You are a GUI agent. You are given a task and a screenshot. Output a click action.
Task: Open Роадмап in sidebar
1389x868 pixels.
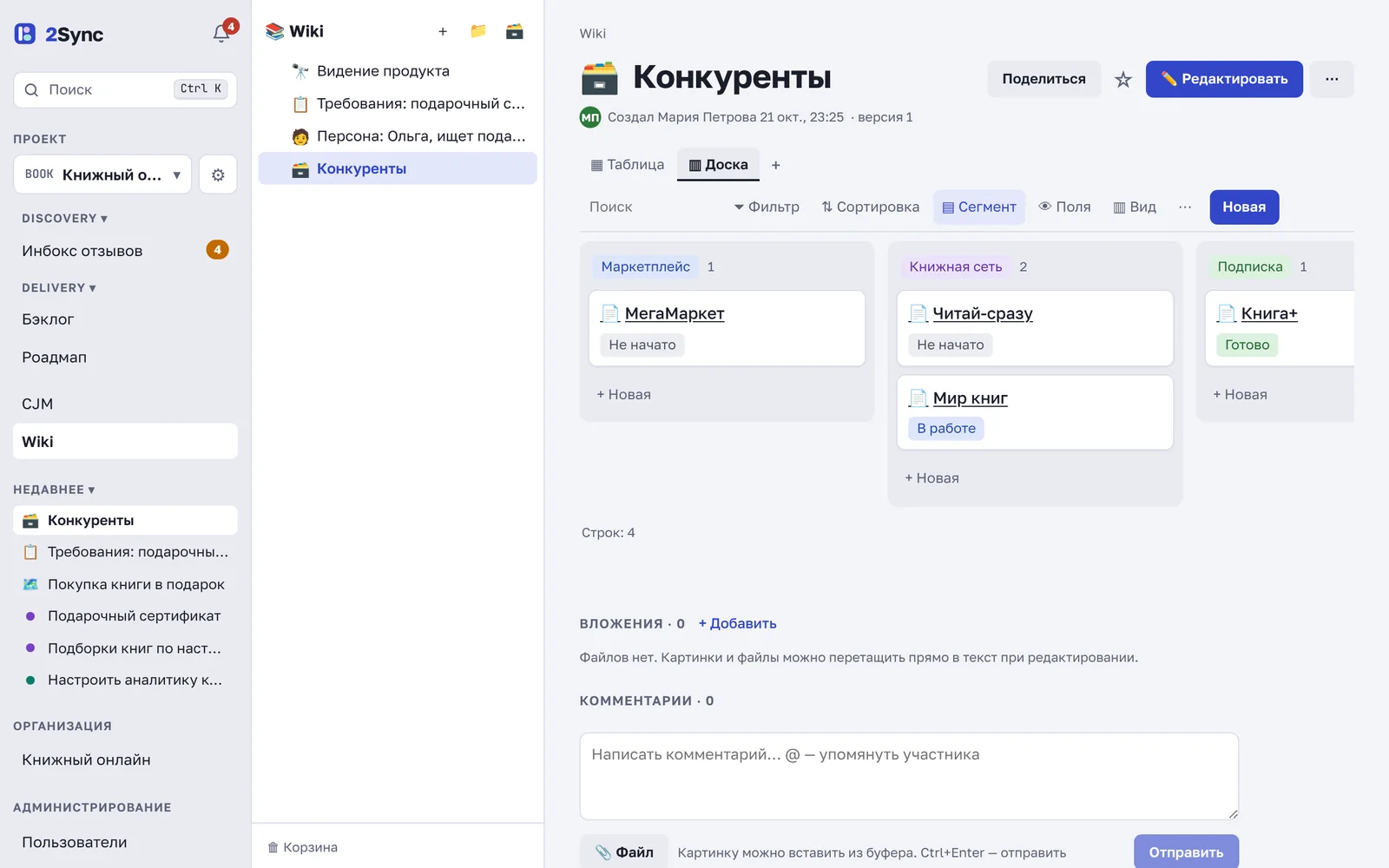tap(125, 358)
